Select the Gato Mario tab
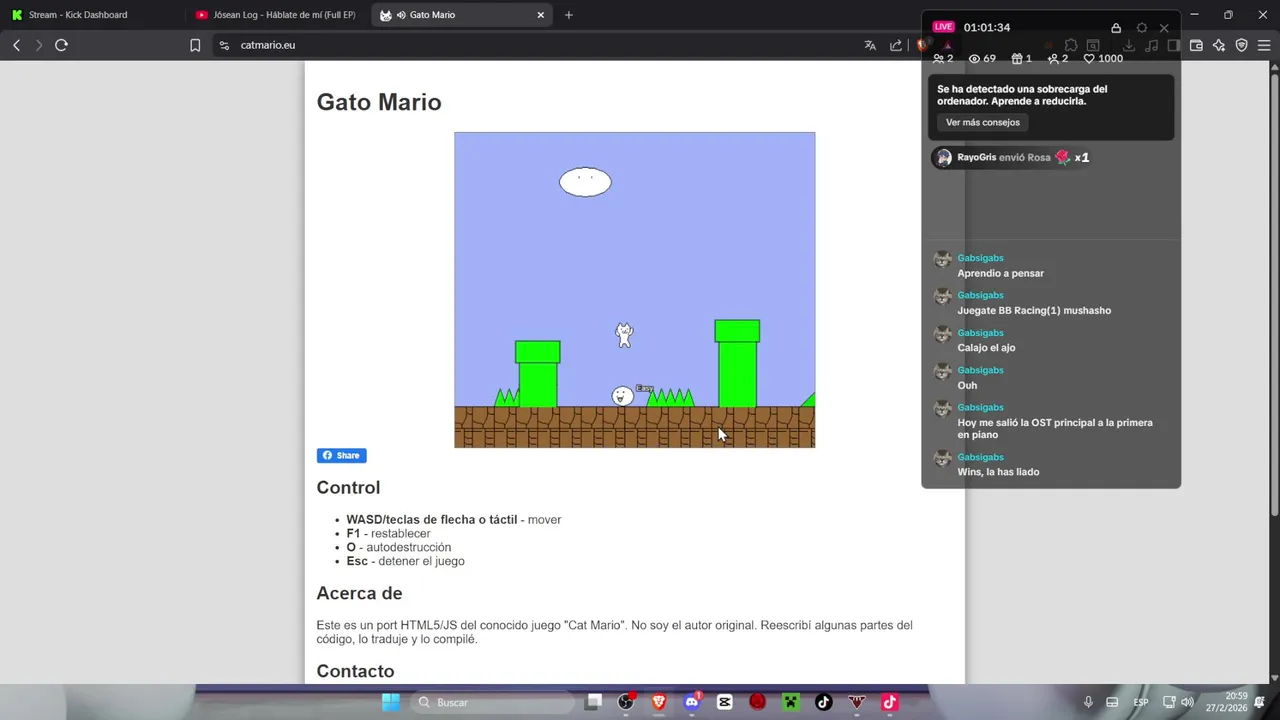This screenshot has height=720, width=1280. tap(461, 15)
